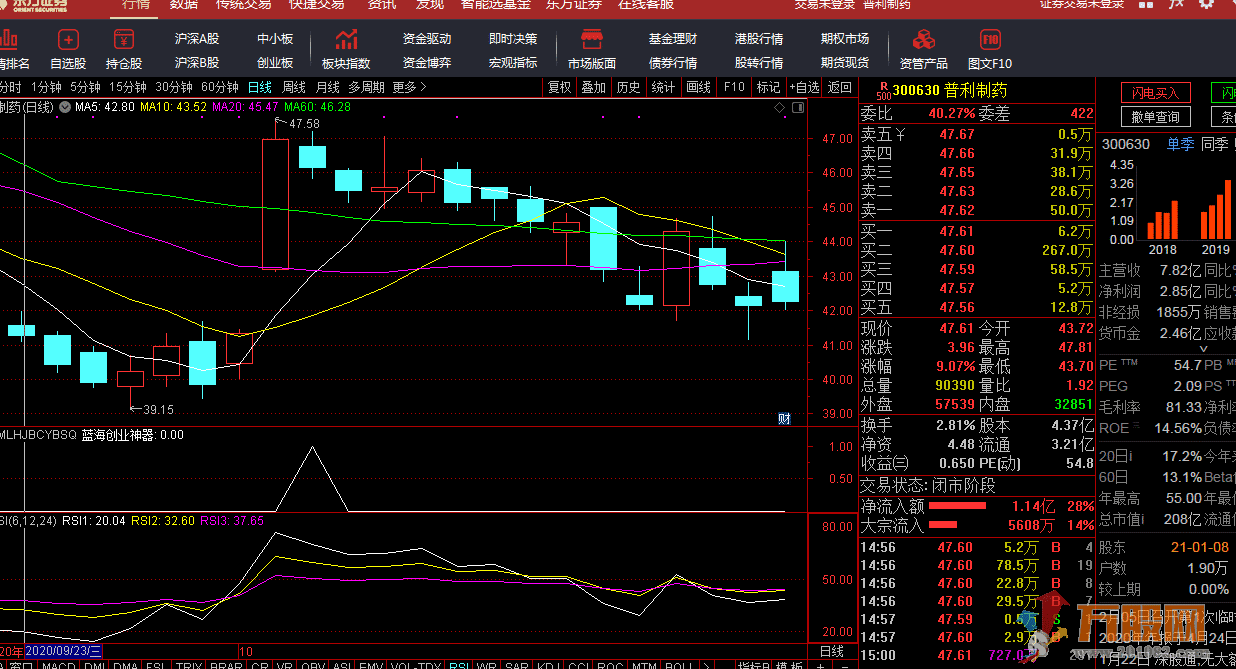Toggle the 叠加 overlay button
Screen dimensions: 1236x669
594,87
